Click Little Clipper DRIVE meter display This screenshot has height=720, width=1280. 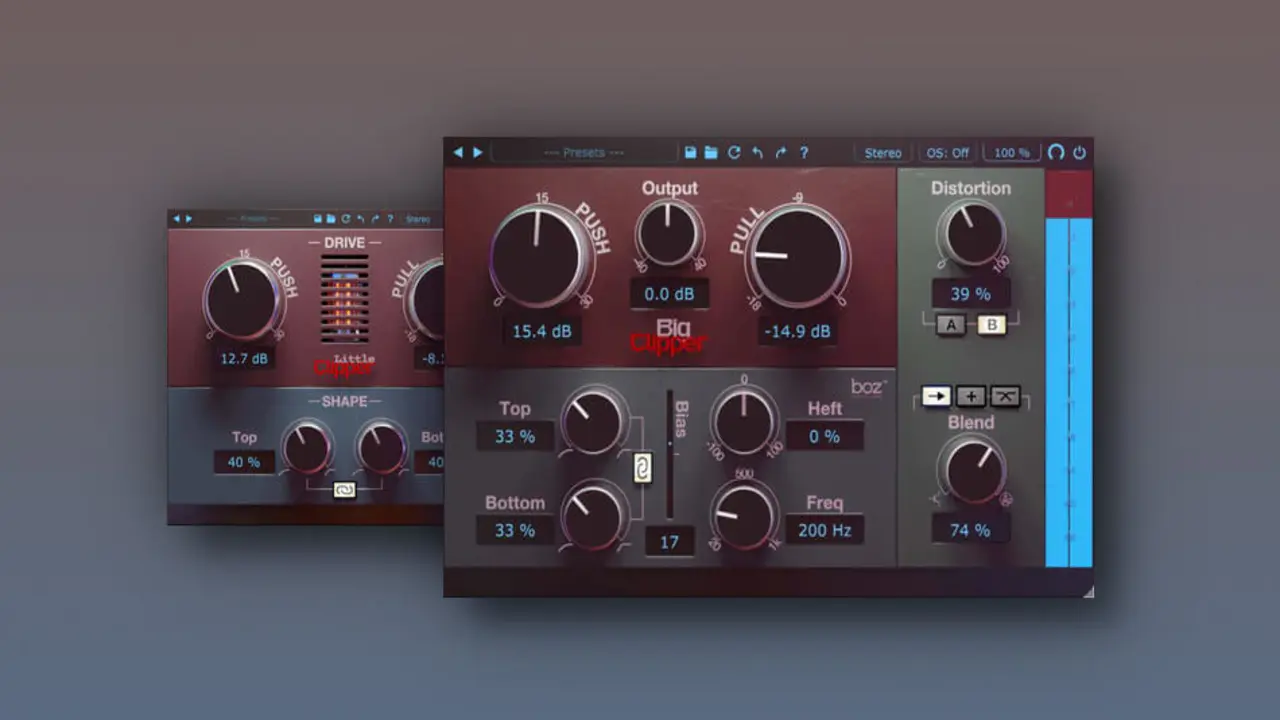pyautogui.click(x=344, y=298)
